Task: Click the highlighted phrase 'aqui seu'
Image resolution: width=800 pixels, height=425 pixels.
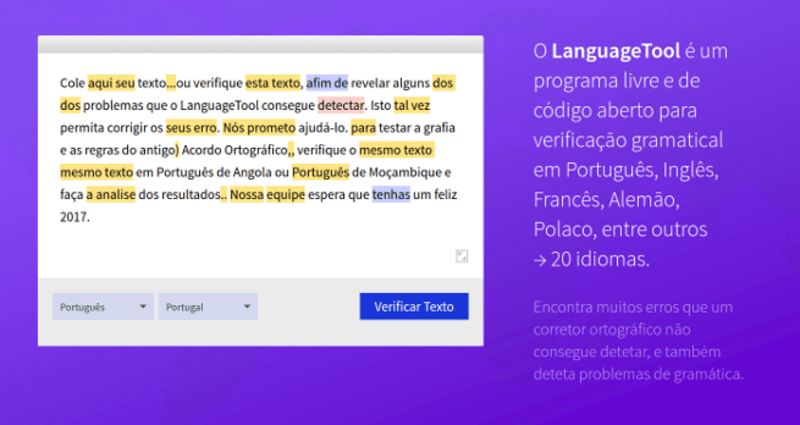Action: point(111,83)
